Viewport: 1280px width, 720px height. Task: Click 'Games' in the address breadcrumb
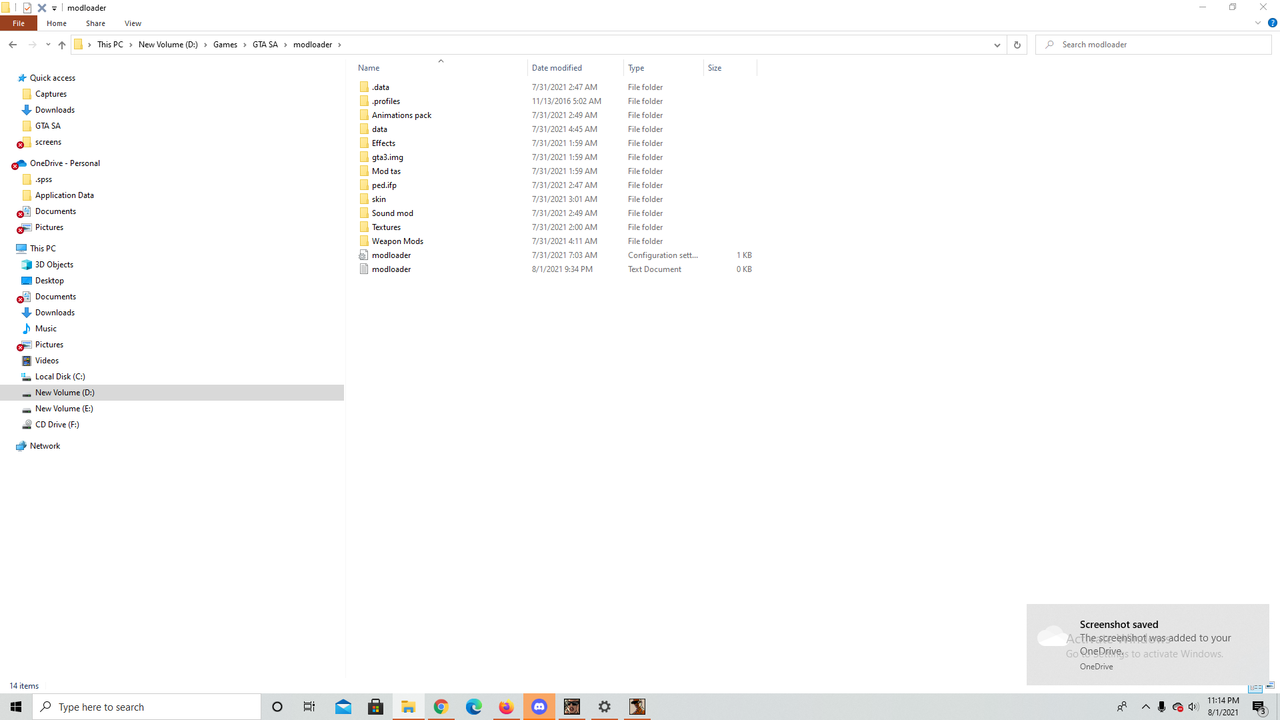point(225,45)
